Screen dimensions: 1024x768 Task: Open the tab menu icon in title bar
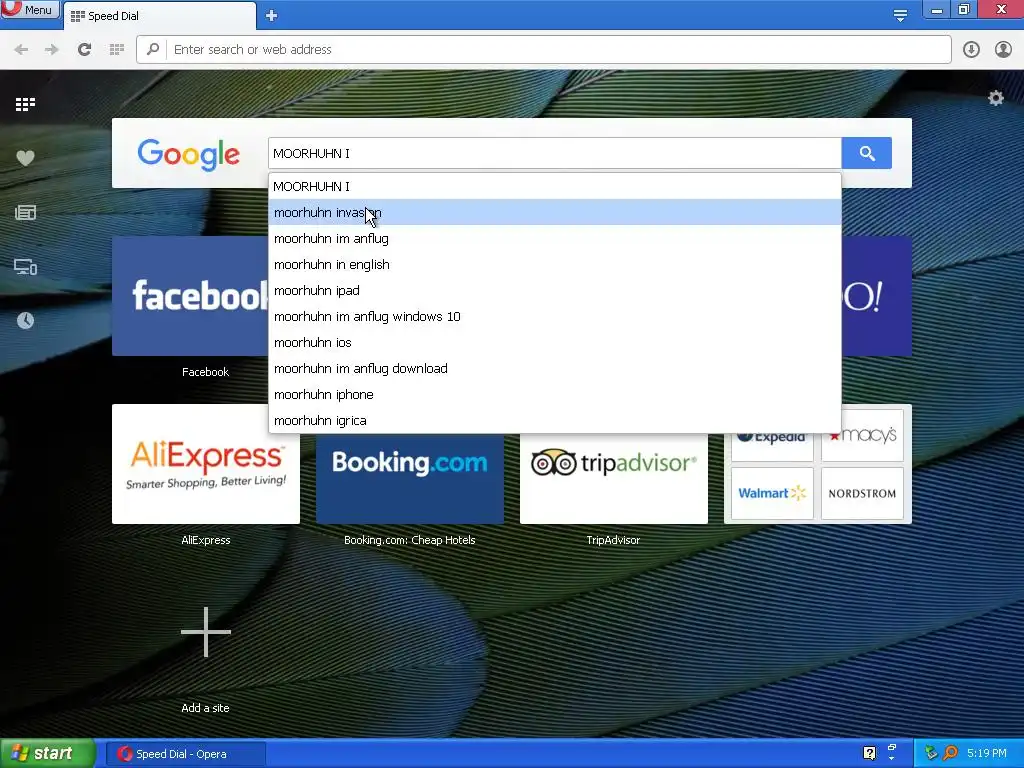point(900,15)
